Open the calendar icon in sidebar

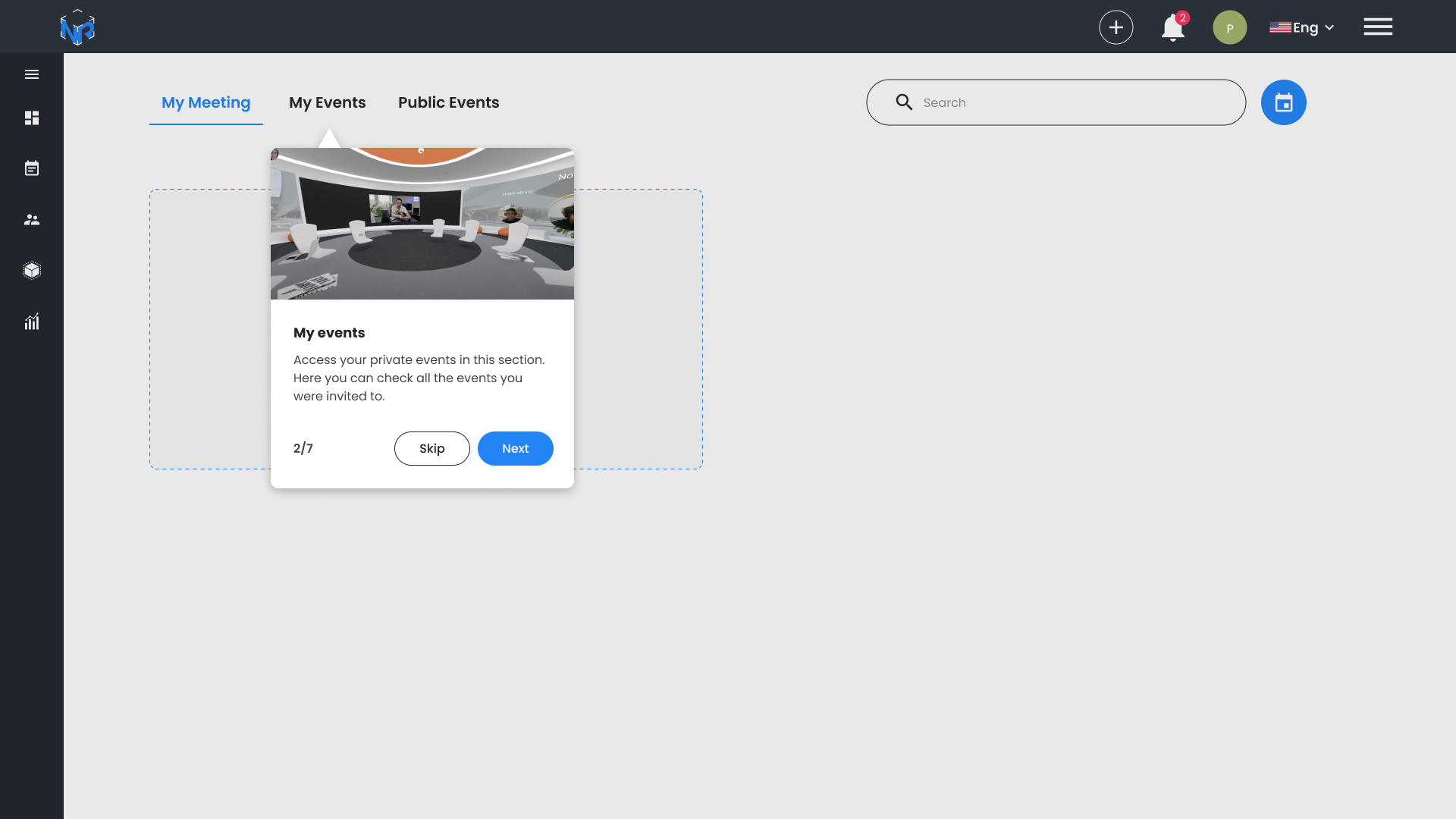point(32,168)
